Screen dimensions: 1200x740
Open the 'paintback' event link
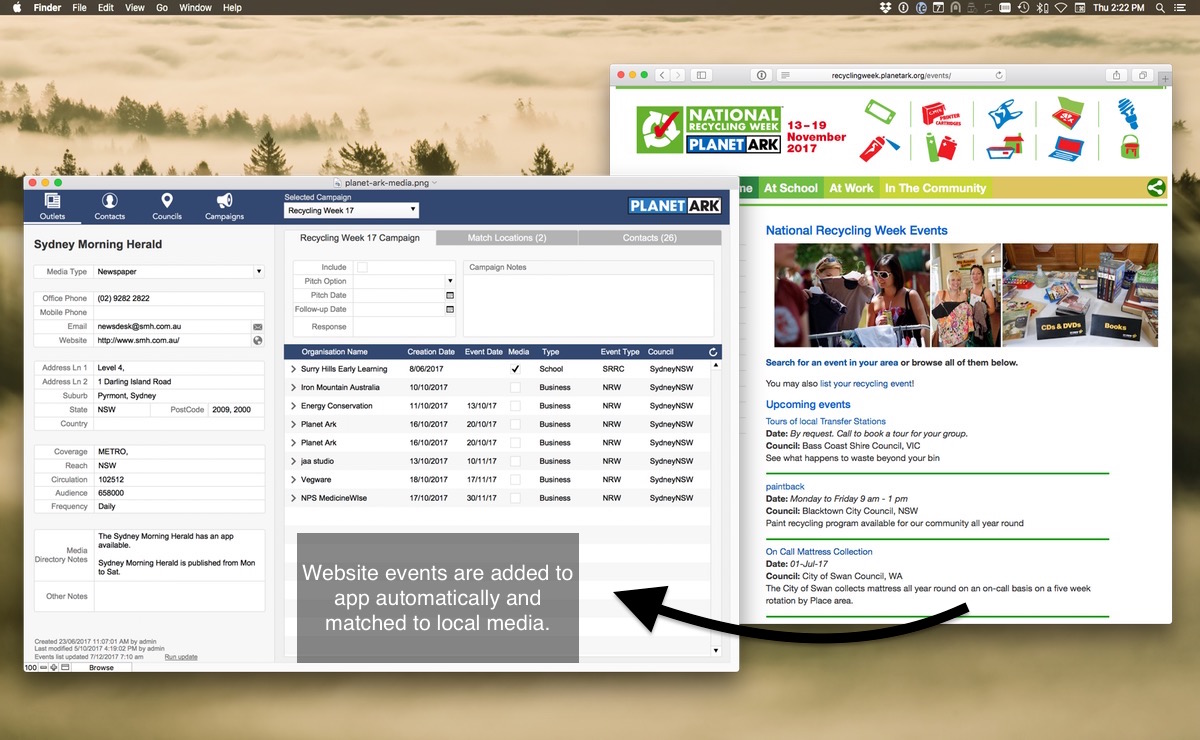(x=785, y=486)
